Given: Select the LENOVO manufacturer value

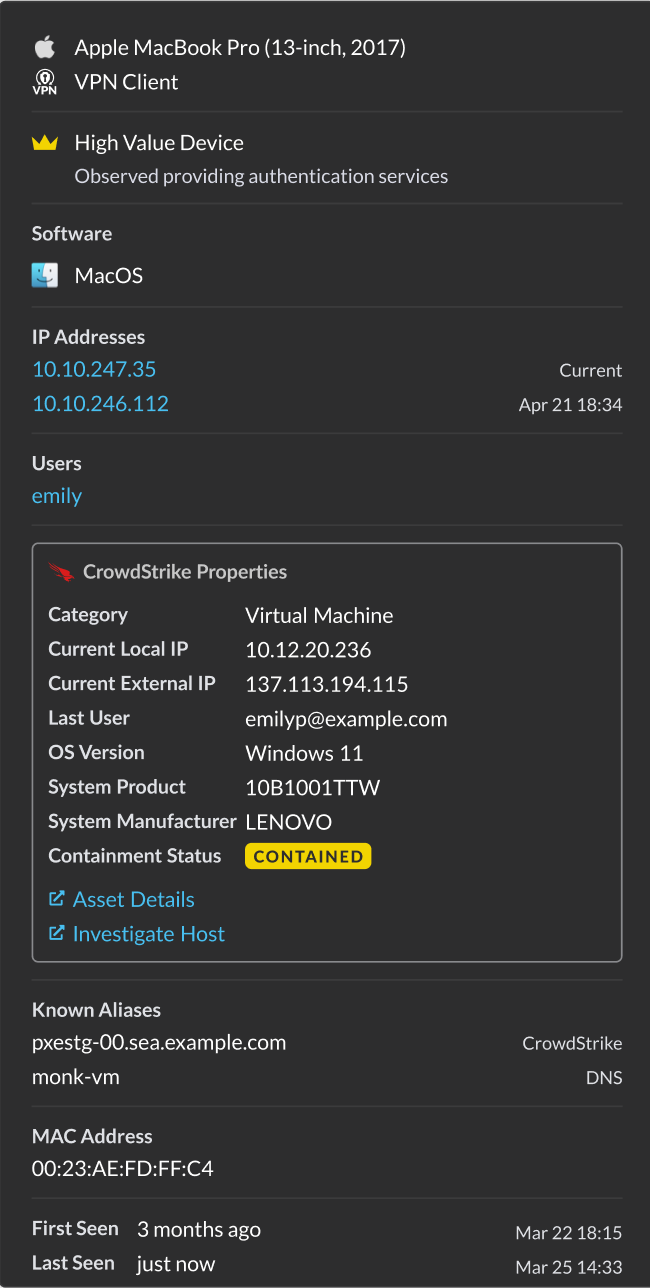Looking at the screenshot, I should pyautogui.click(x=289, y=822).
